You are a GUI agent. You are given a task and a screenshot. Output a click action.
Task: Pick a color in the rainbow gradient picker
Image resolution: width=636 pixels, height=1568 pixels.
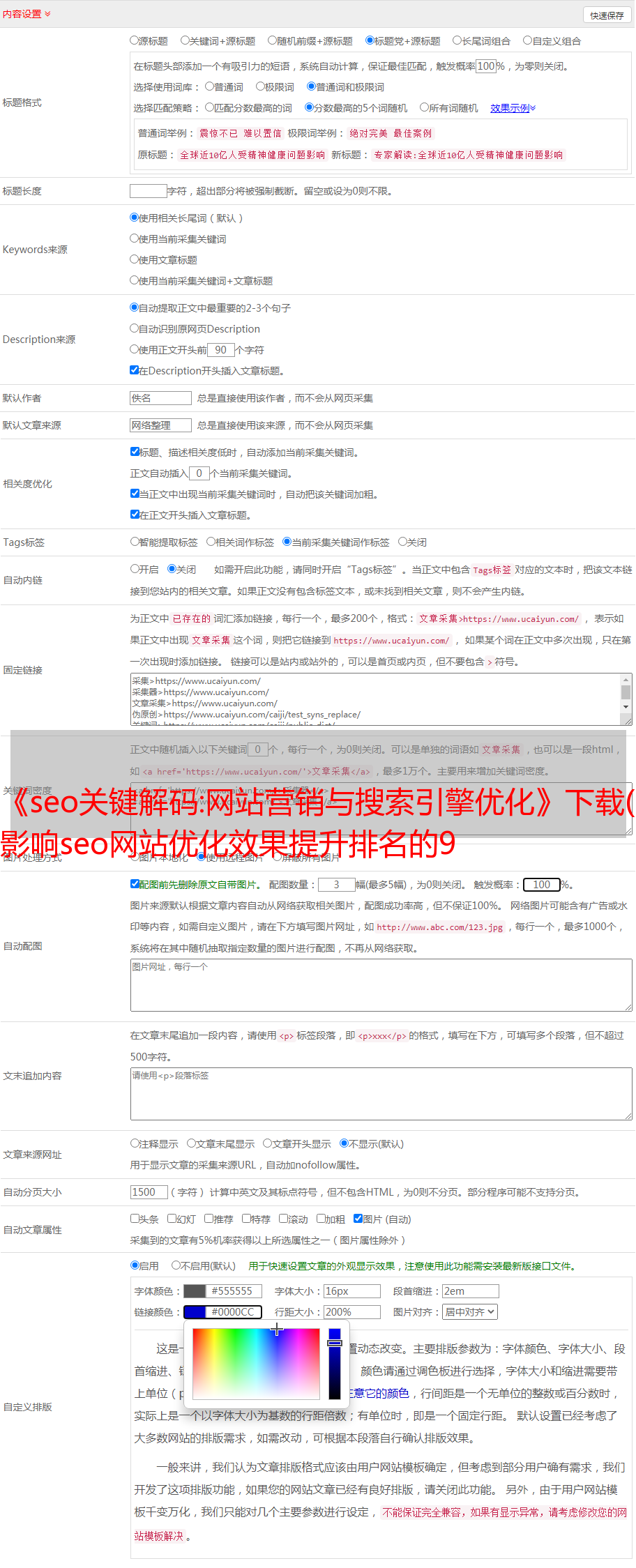(x=256, y=1364)
